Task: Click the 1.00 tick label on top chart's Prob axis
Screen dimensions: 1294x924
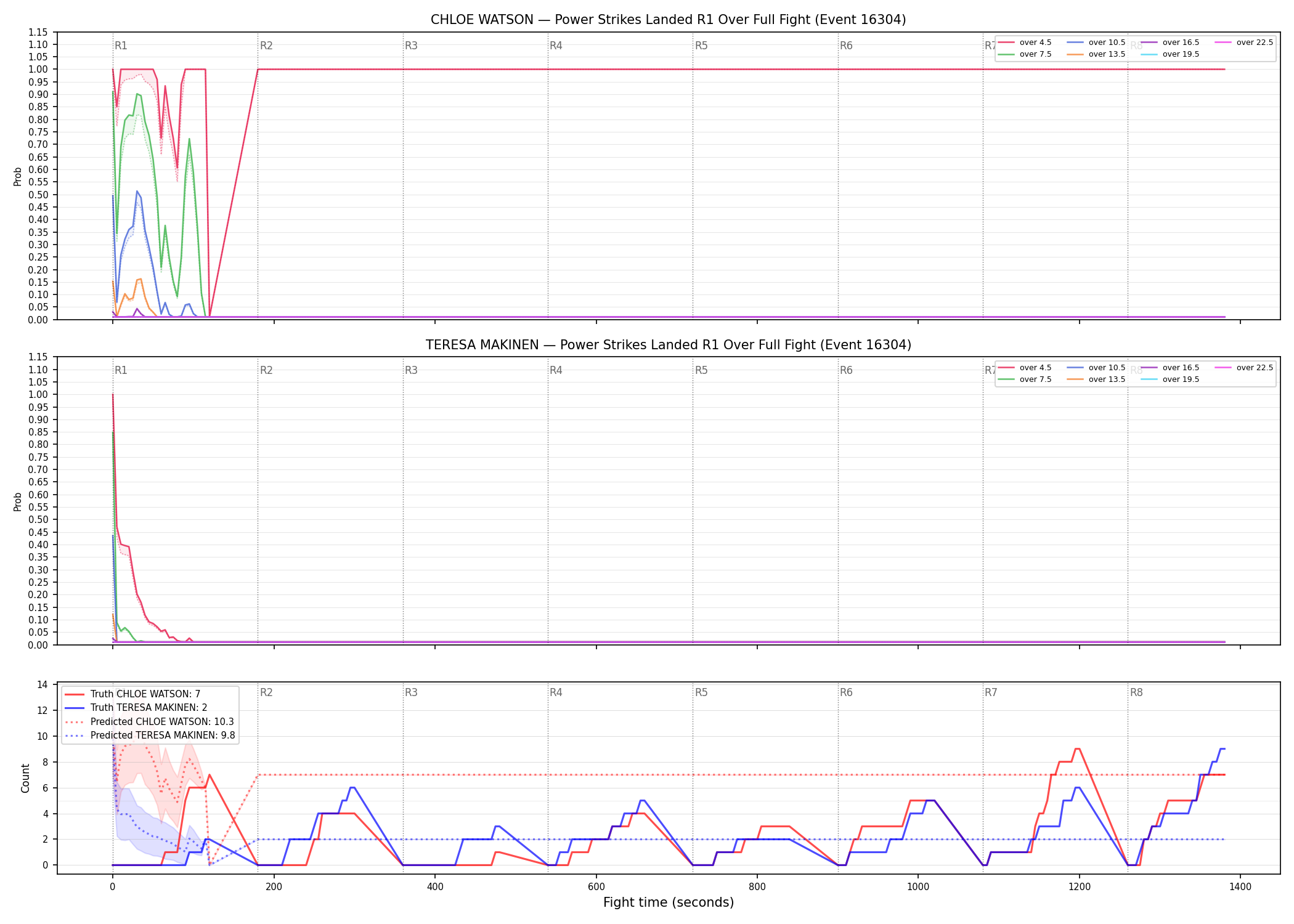Action: [38, 70]
